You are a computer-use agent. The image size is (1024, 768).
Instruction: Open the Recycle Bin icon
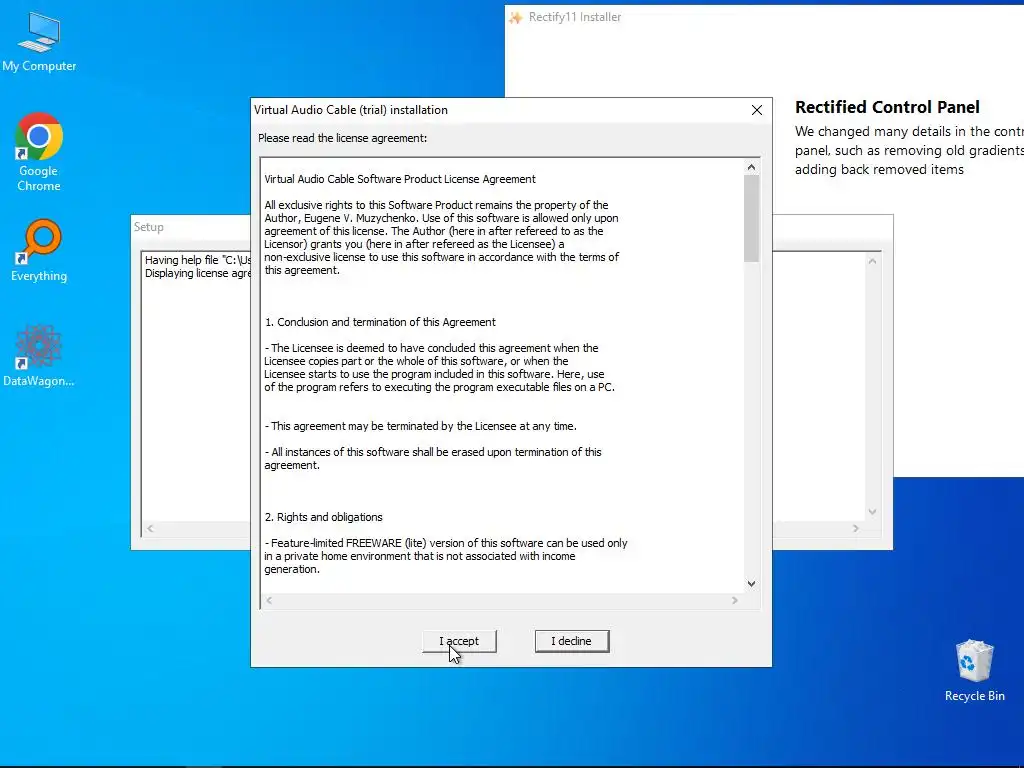974,670
